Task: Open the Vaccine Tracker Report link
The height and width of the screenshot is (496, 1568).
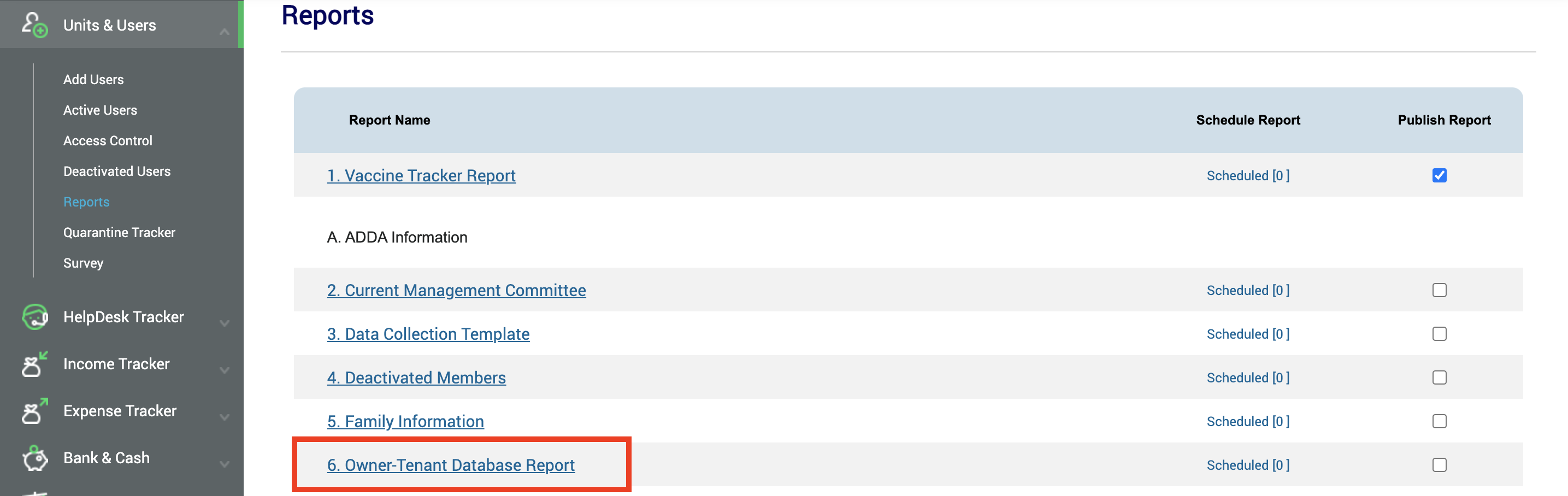Action: click(x=421, y=175)
